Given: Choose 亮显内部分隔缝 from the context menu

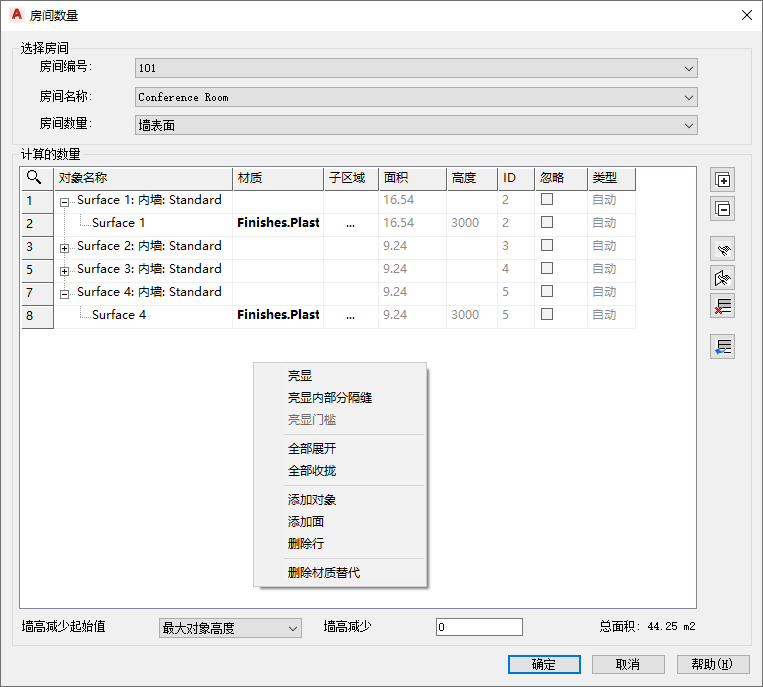Looking at the screenshot, I should click(340, 398).
